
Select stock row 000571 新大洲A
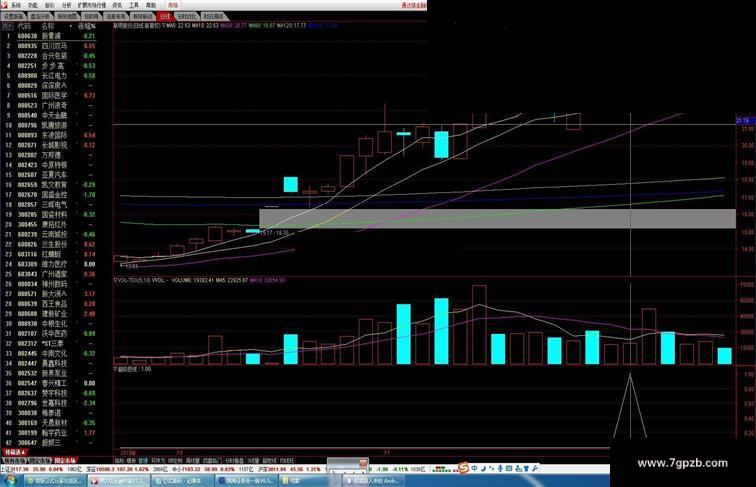(51, 294)
